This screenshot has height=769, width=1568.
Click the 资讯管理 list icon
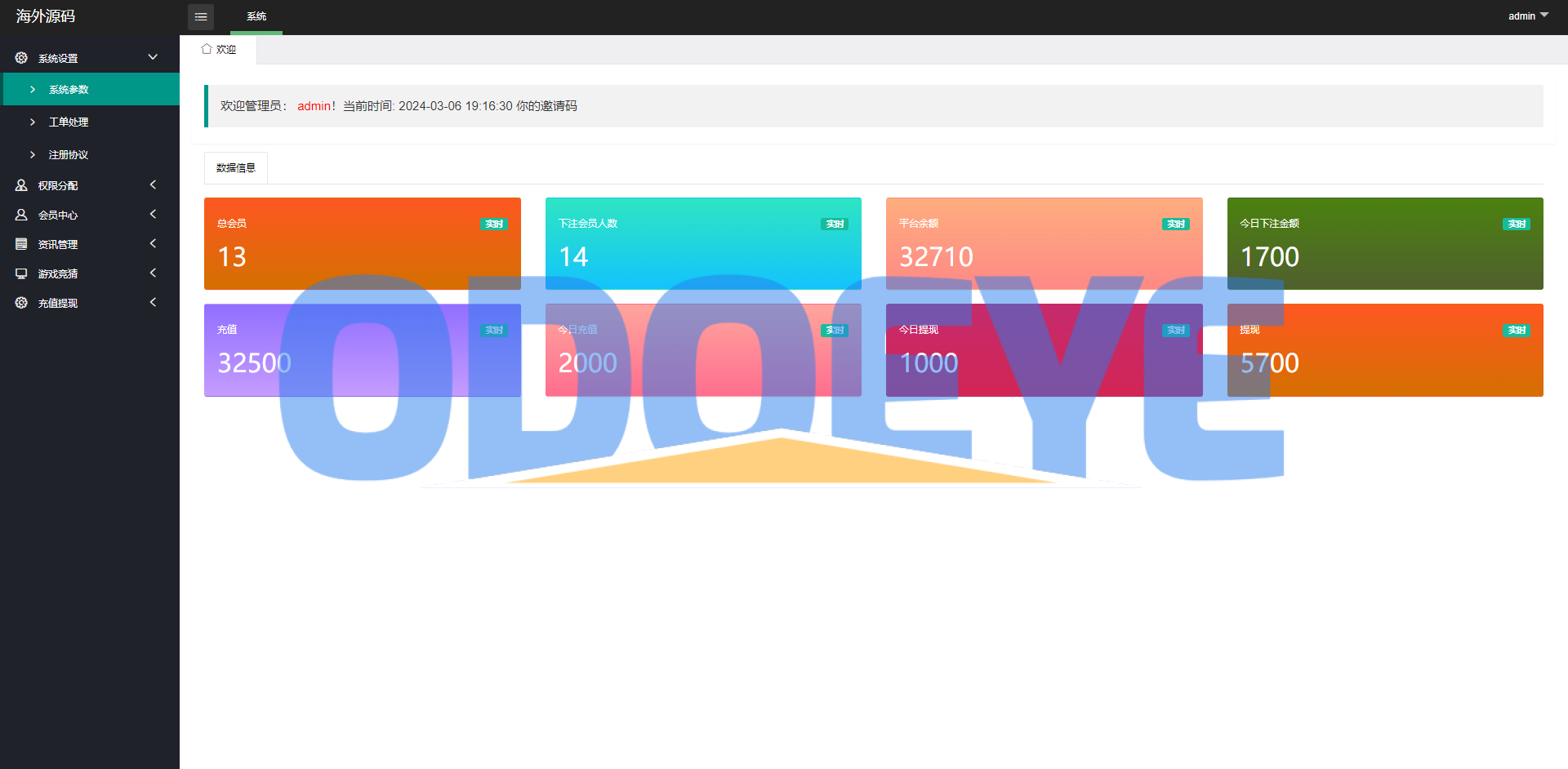[21, 244]
